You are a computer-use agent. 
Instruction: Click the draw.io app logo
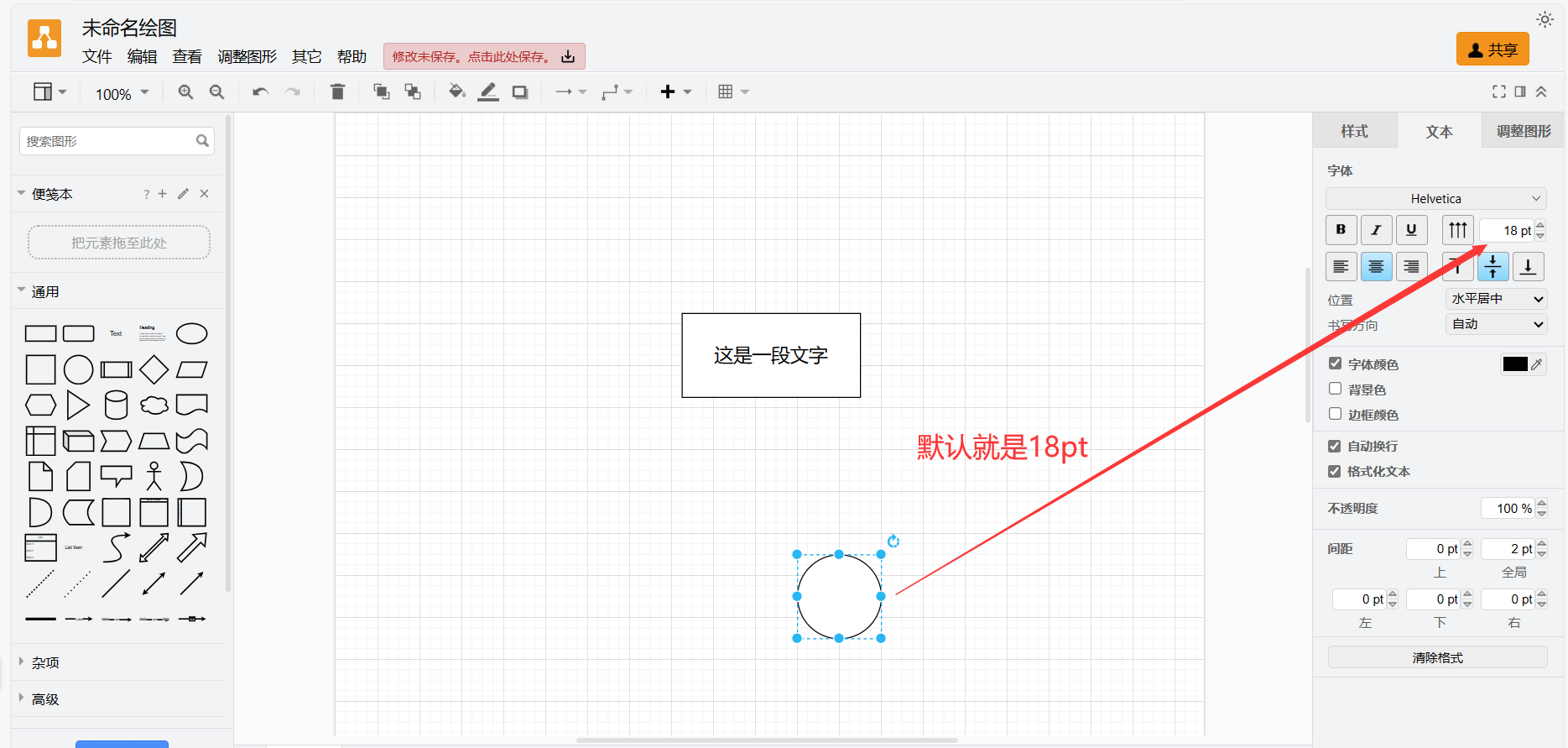tap(44, 39)
